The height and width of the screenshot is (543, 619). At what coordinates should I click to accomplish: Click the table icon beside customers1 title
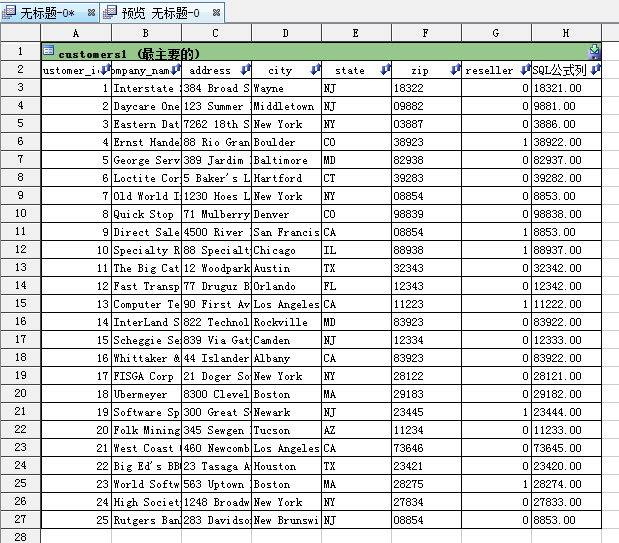click(49, 50)
